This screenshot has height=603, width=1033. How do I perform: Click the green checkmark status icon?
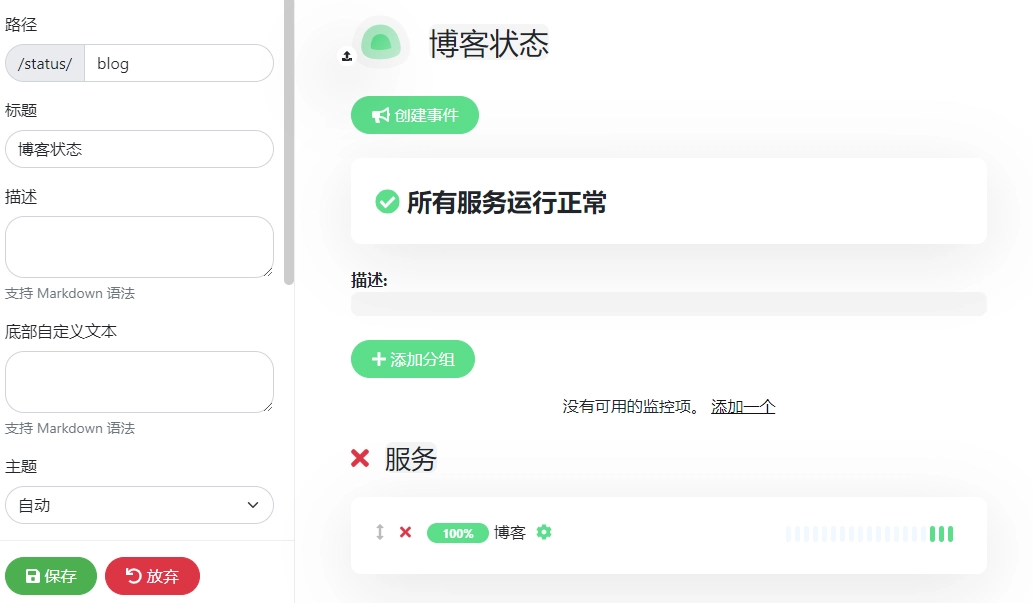pyautogui.click(x=388, y=201)
